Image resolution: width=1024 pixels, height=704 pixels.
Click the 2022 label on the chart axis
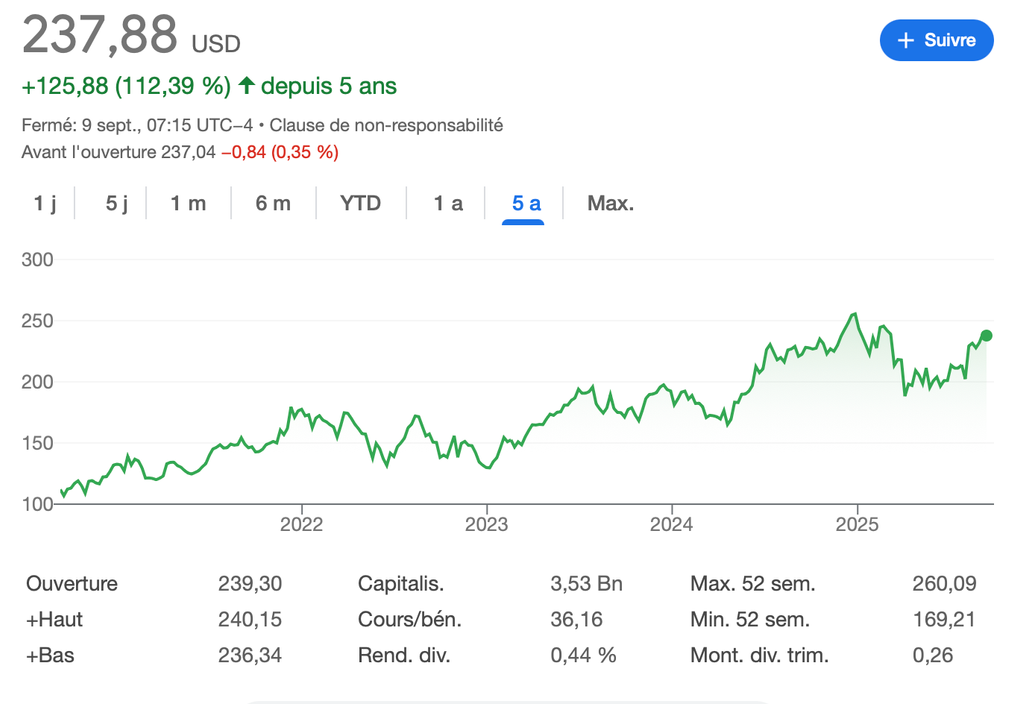click(x=302, y=524)
